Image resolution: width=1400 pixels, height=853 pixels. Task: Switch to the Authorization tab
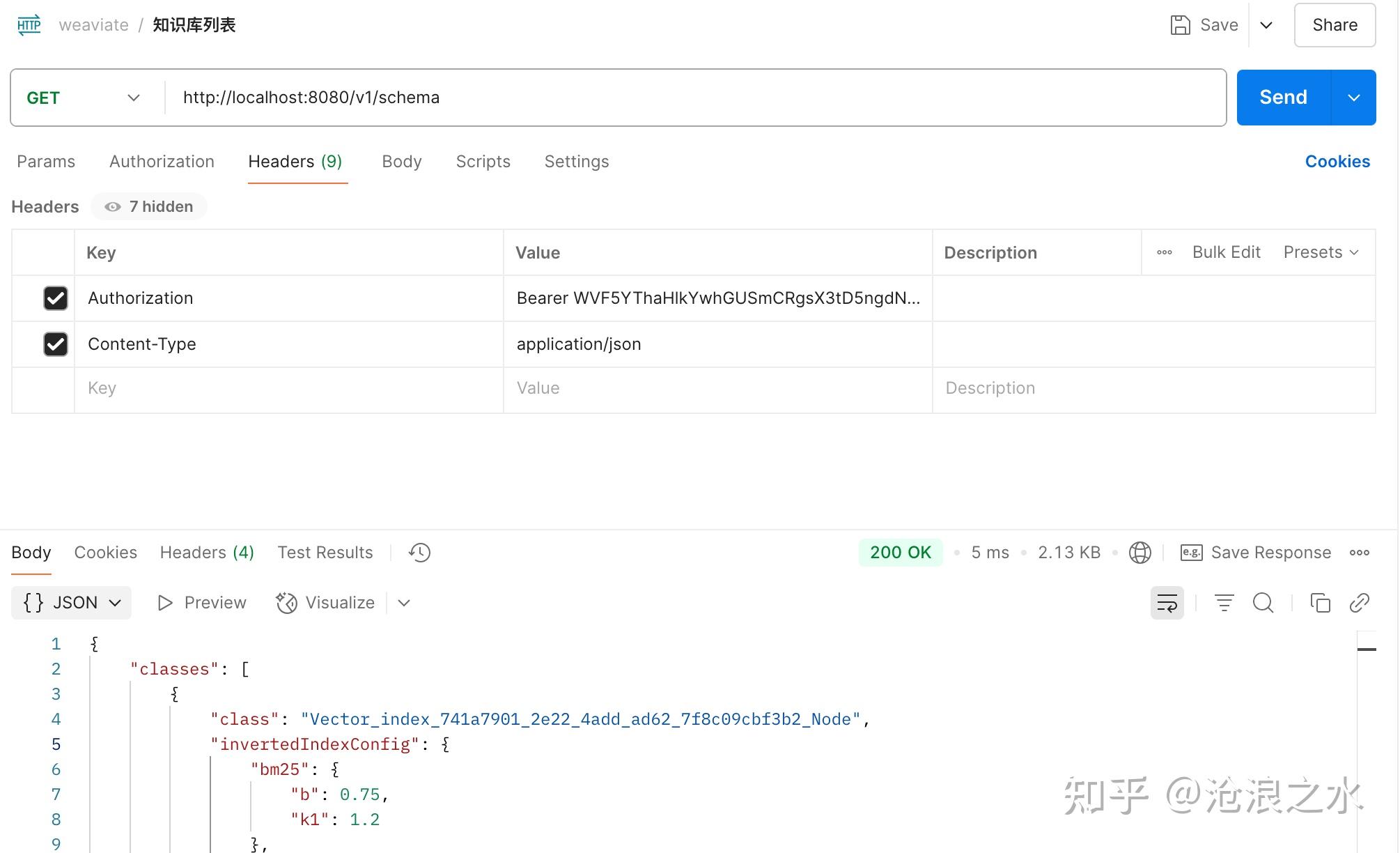[162, 162]
